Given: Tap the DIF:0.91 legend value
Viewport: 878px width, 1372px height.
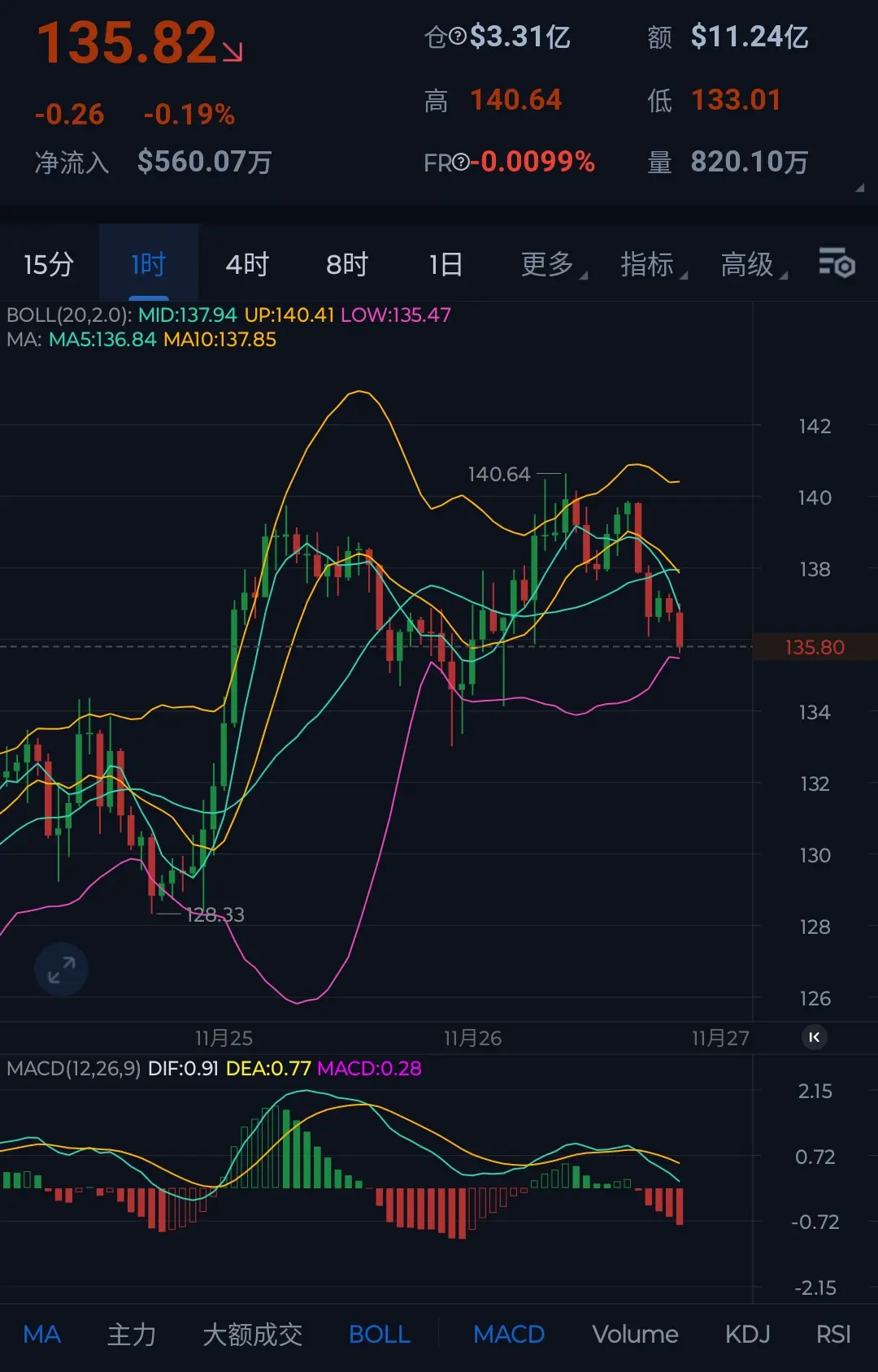Looking at the screenshot, I should coord(183,1068).
